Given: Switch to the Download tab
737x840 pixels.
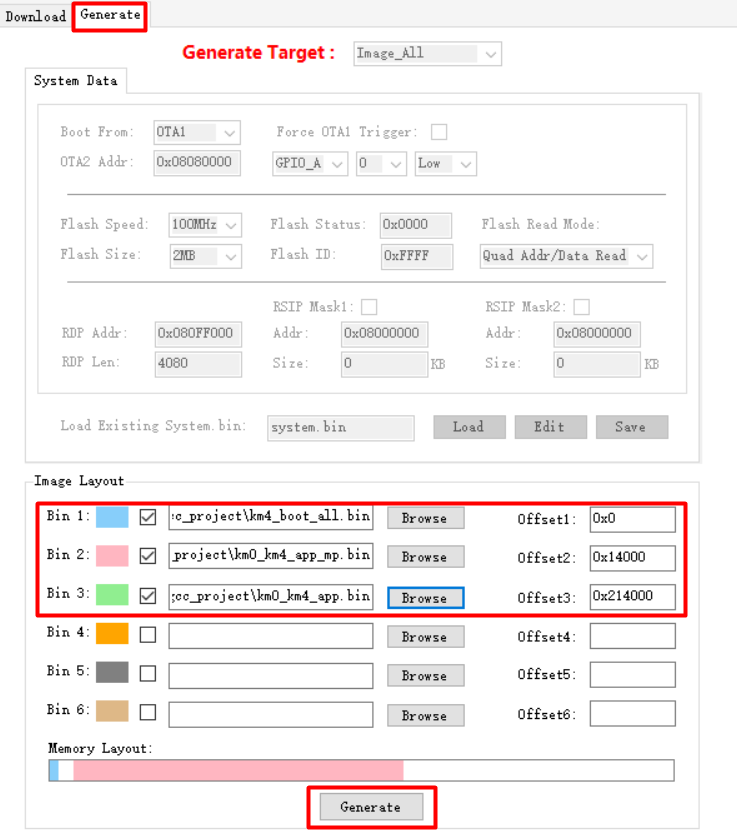Looking at the screenshot, I should (35, 16).
